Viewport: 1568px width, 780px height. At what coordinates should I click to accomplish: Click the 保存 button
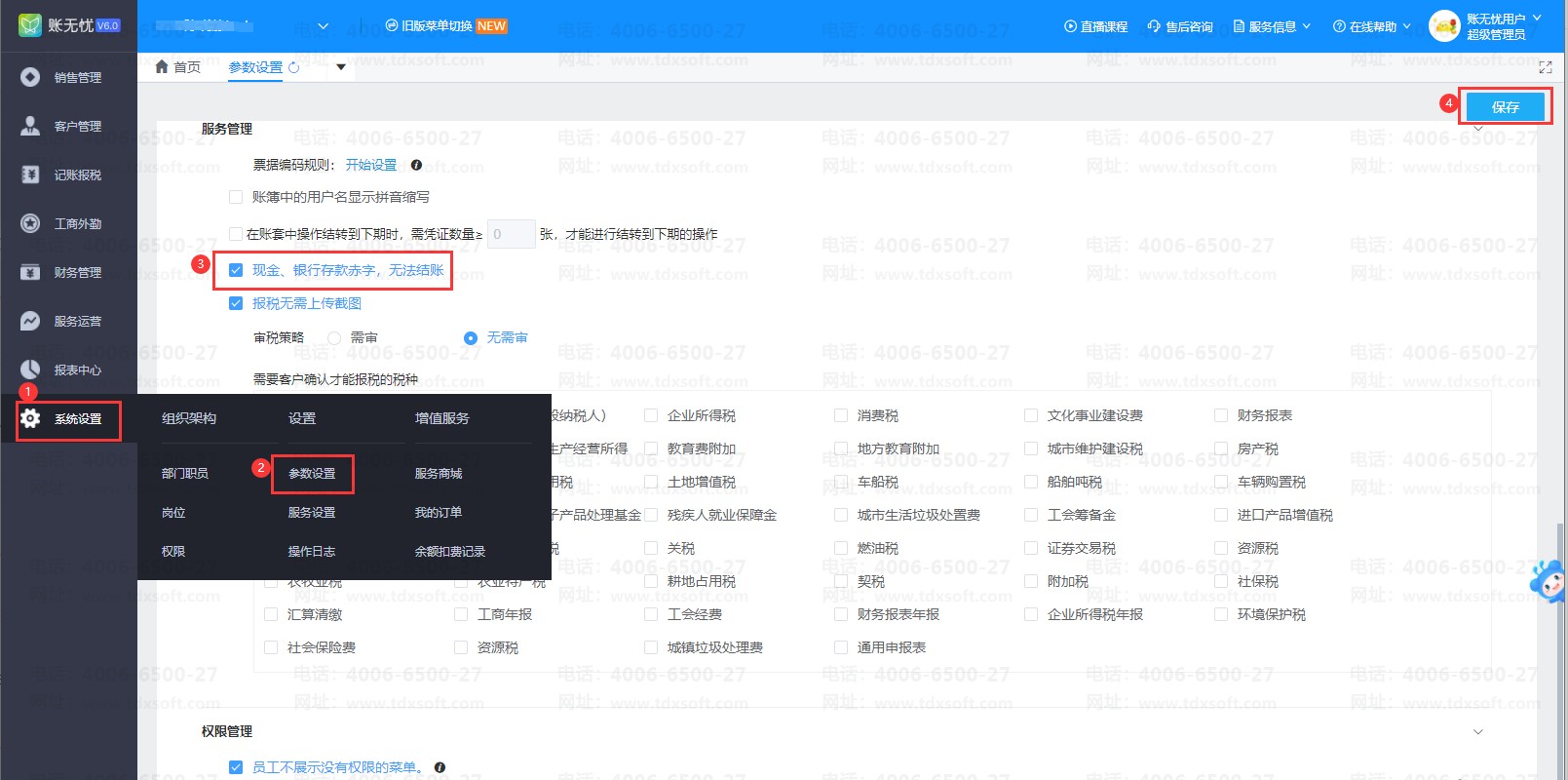pyautogui.click(x=1505, y=106)
